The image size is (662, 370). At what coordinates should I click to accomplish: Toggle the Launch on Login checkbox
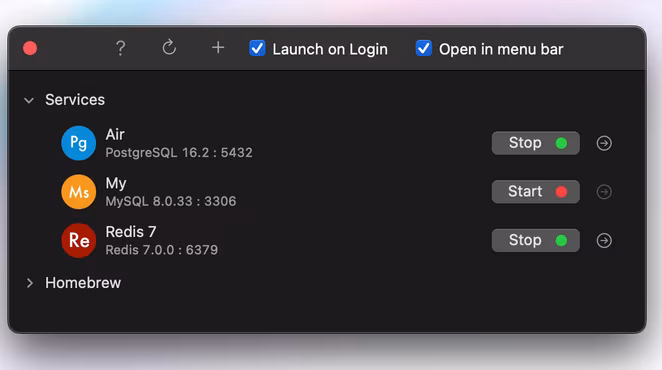[x=257, y=48]
